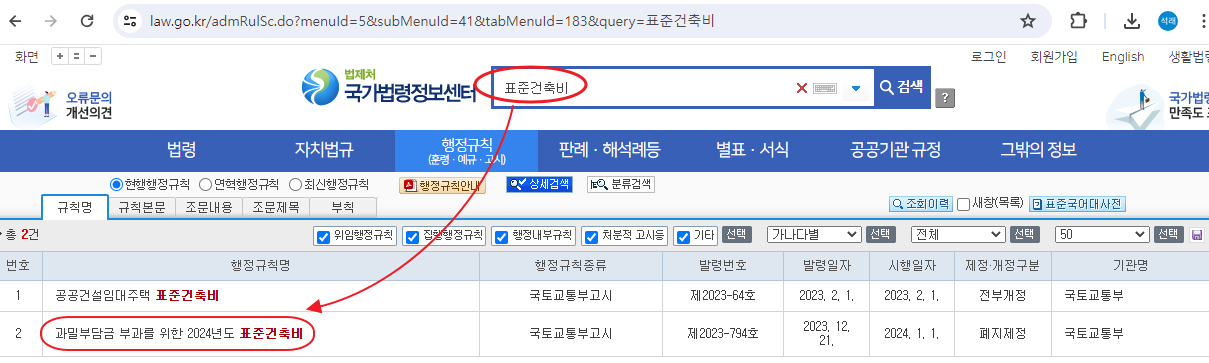Open 분류검색 category search button

pyautogui.click(x=621, y=185)
